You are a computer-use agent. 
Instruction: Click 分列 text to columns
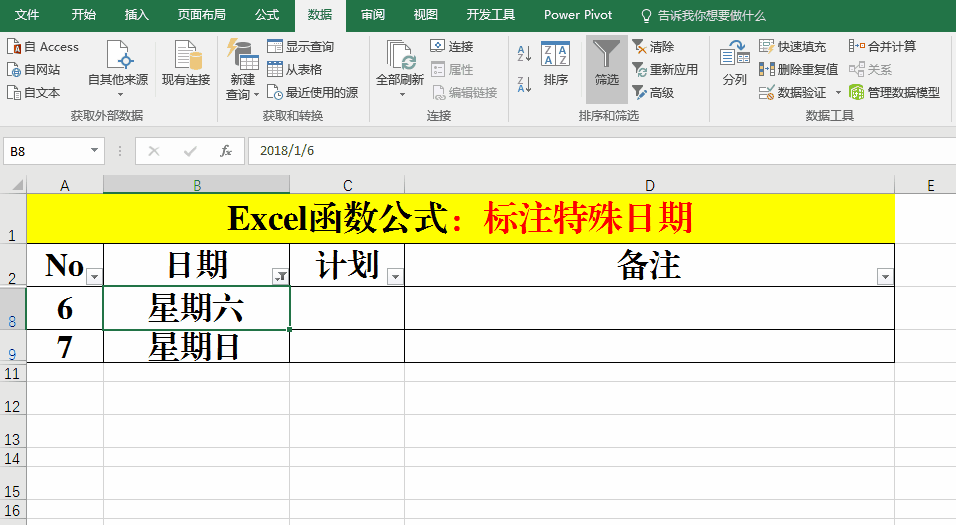(x=734, y=63)
